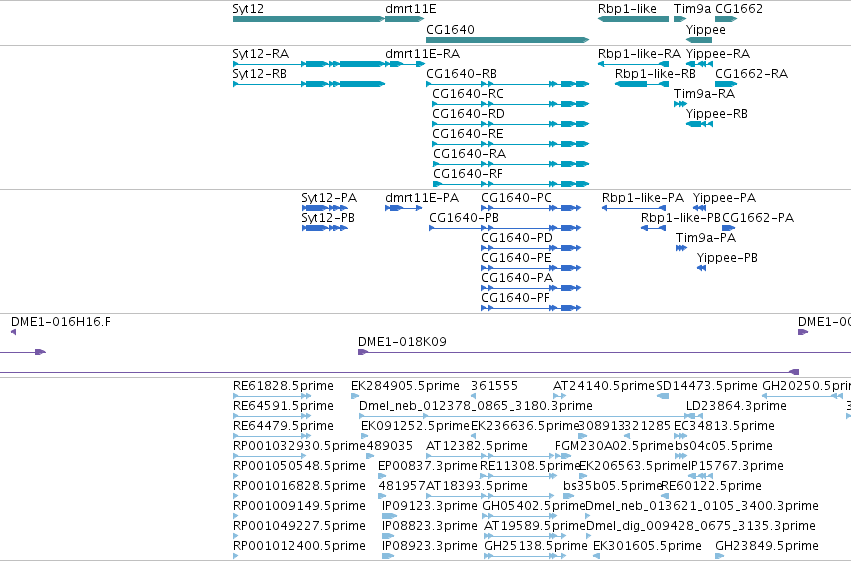Select the EP00837.3prime EST label
This screenshot has width=851, height=561.
coord(428,467)
